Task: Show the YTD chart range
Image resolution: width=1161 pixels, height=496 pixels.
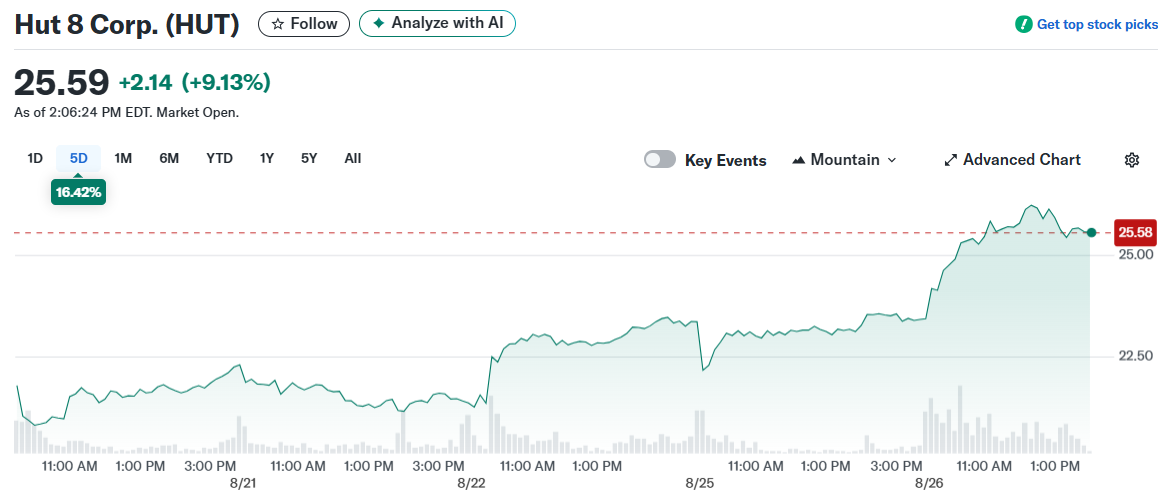Action: click(219, 158)
